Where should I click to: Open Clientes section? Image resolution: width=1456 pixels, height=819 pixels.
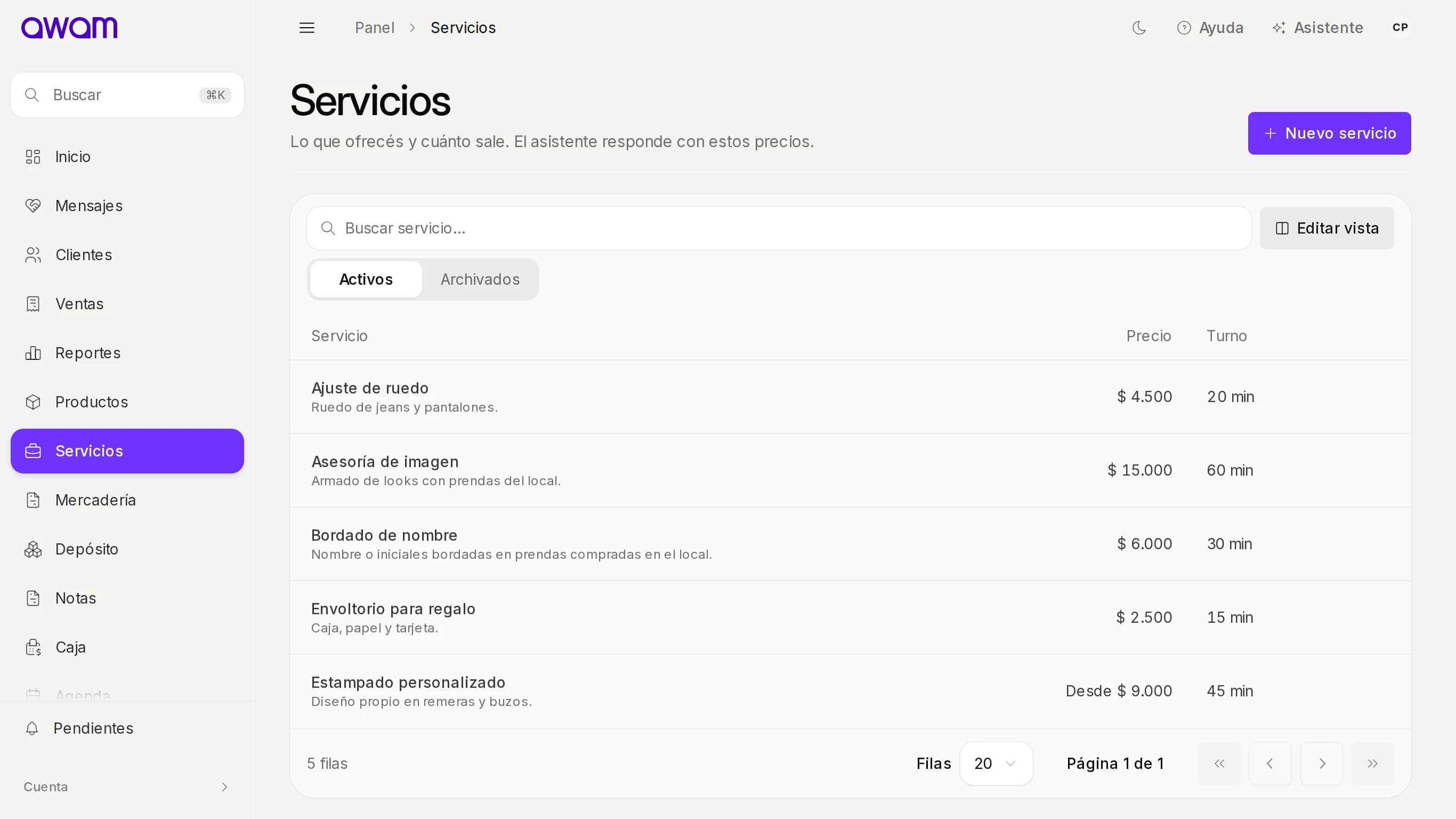[x=127, y=255]
